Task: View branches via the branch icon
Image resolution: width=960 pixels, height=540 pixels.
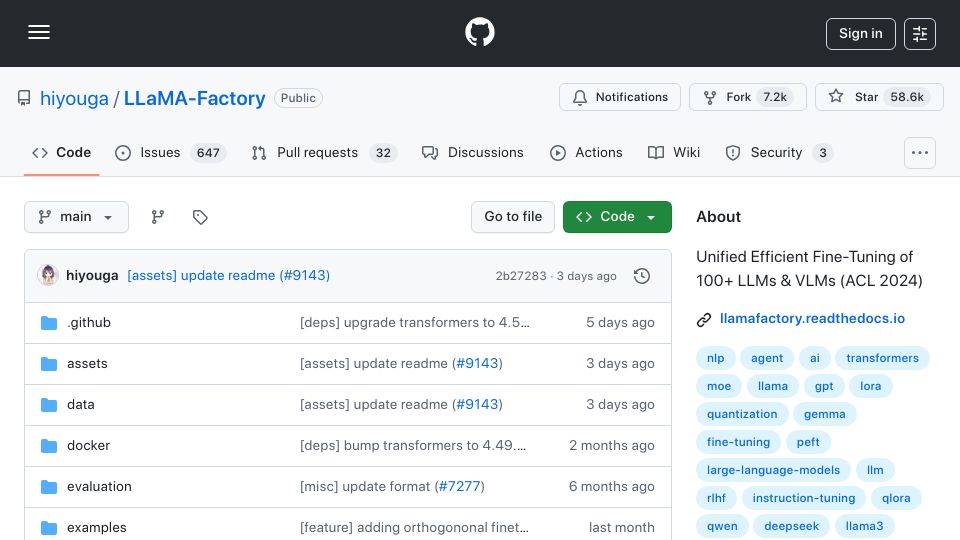Action: [x=157, y=217]
